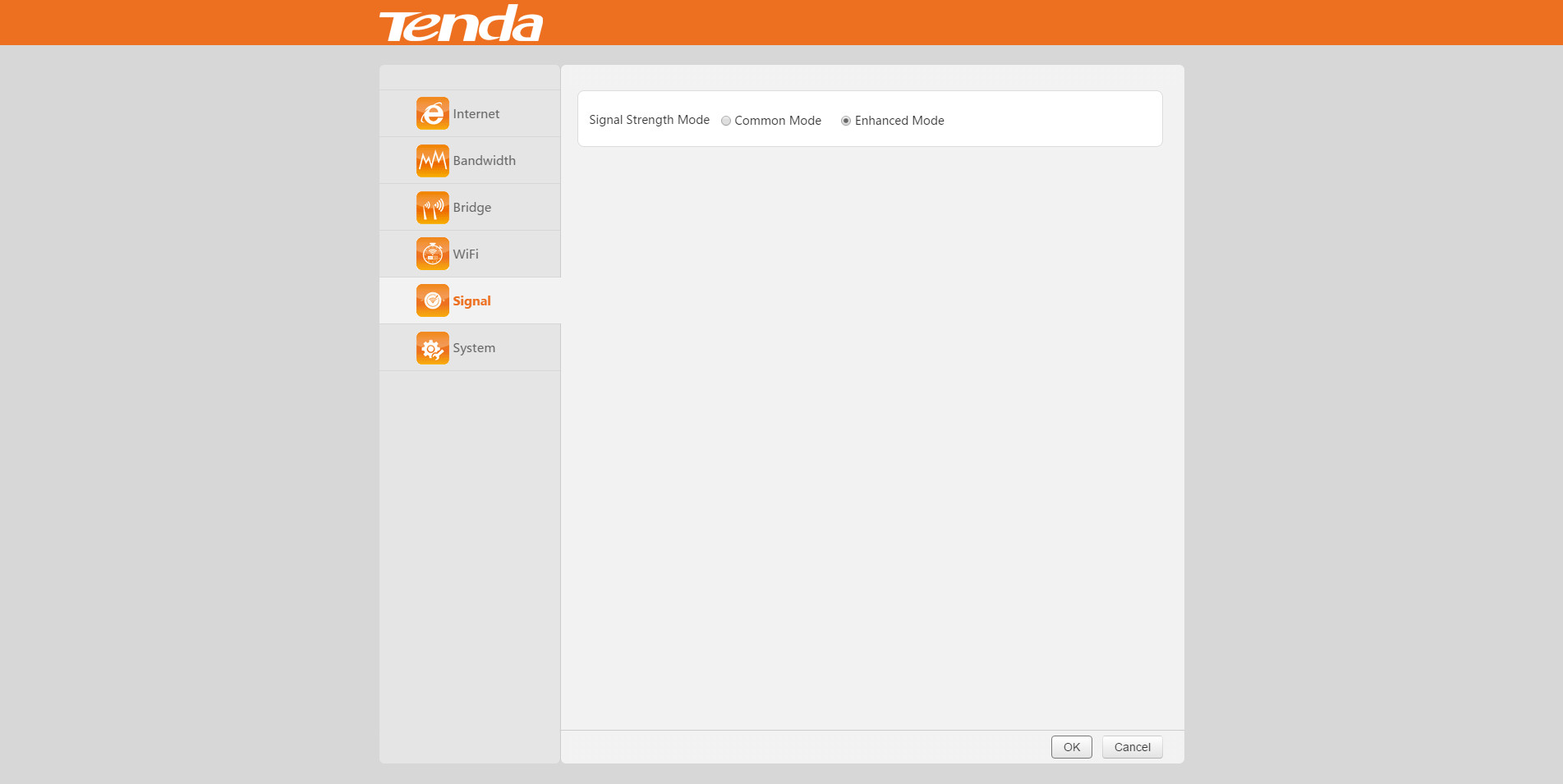Click the highlighted Signal menu label

472,301
